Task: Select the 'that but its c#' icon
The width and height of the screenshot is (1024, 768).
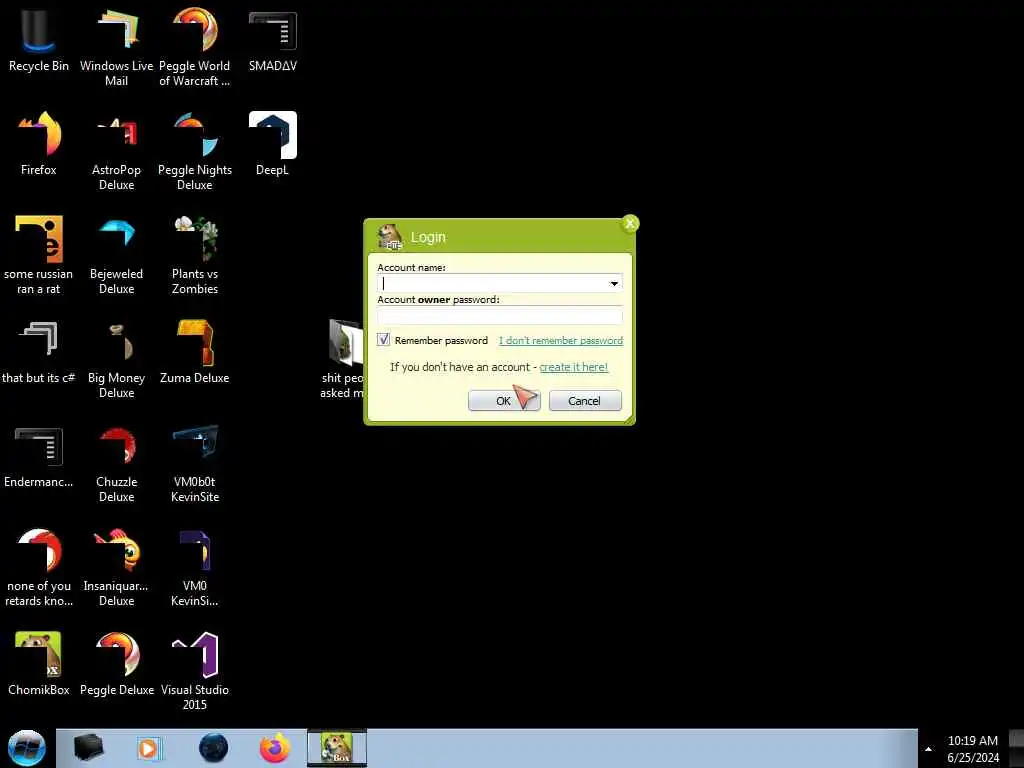Action: (x=39, y=351)
